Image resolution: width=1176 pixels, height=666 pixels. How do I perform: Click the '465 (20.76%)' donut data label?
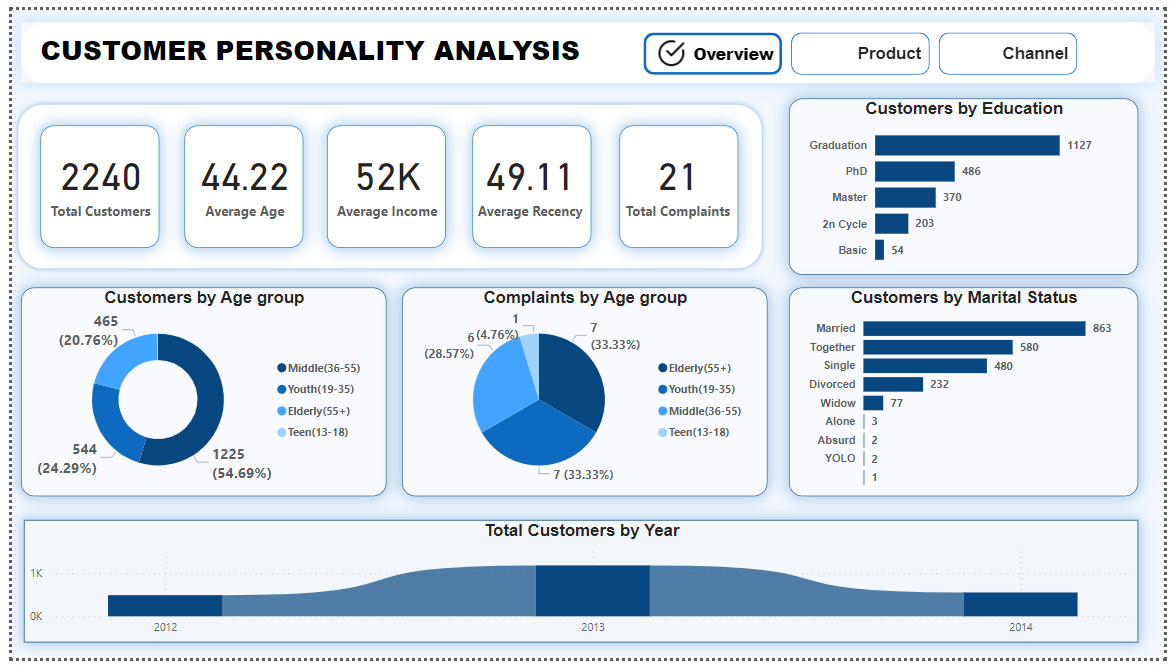(88, 331)
